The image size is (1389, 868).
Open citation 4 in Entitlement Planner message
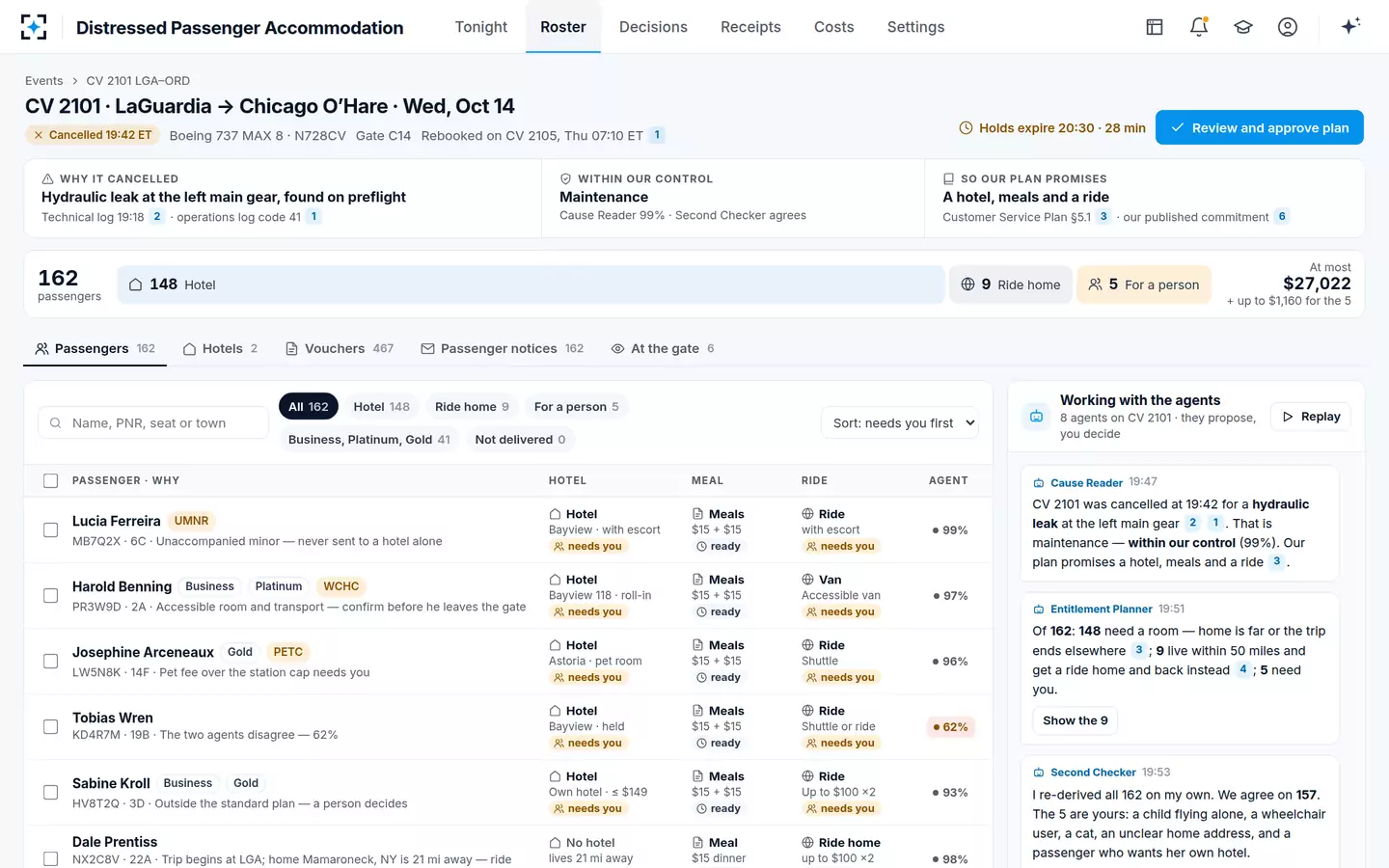coord(1242,669)
